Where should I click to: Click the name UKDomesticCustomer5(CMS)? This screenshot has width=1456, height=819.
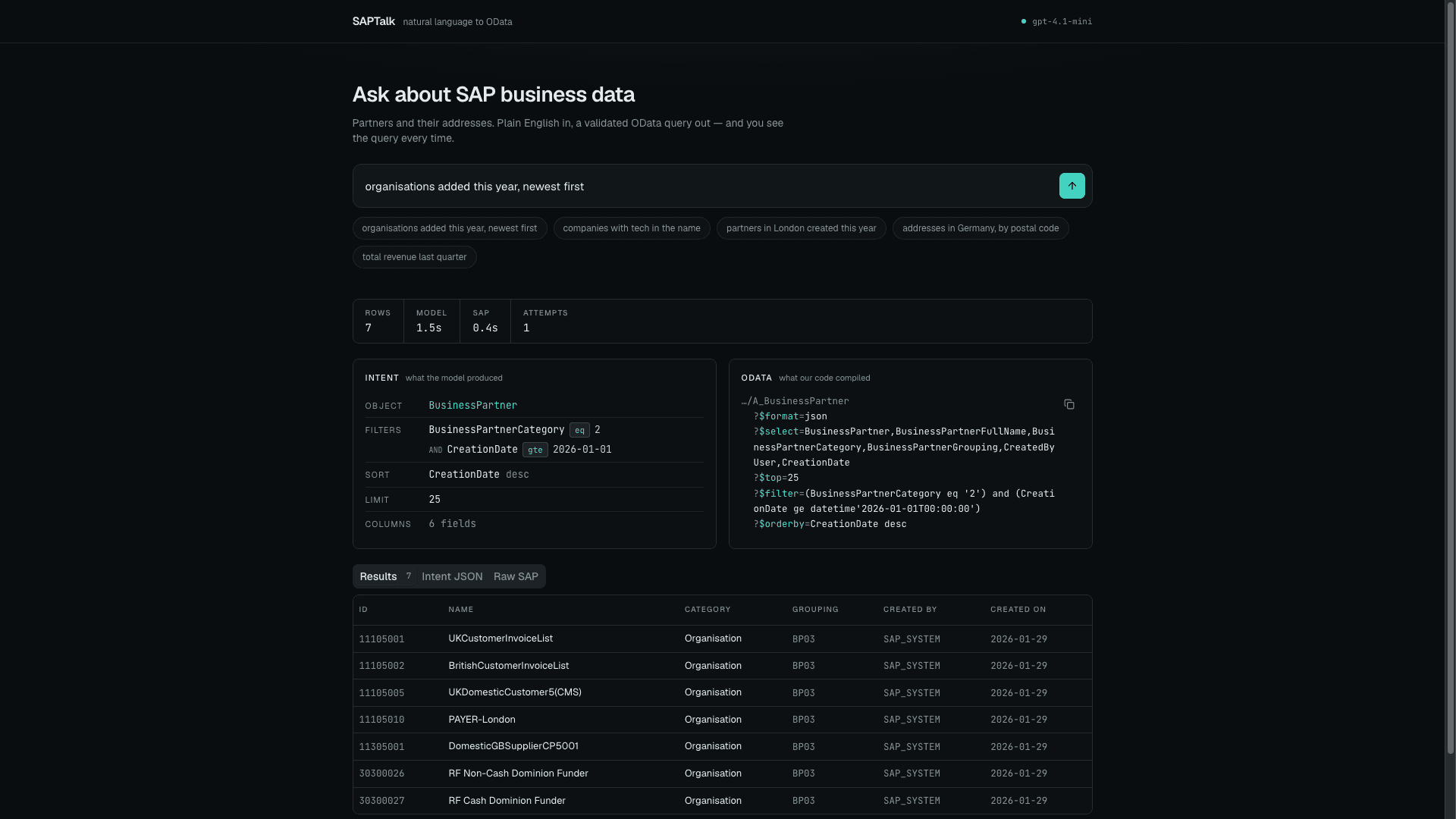514,692
